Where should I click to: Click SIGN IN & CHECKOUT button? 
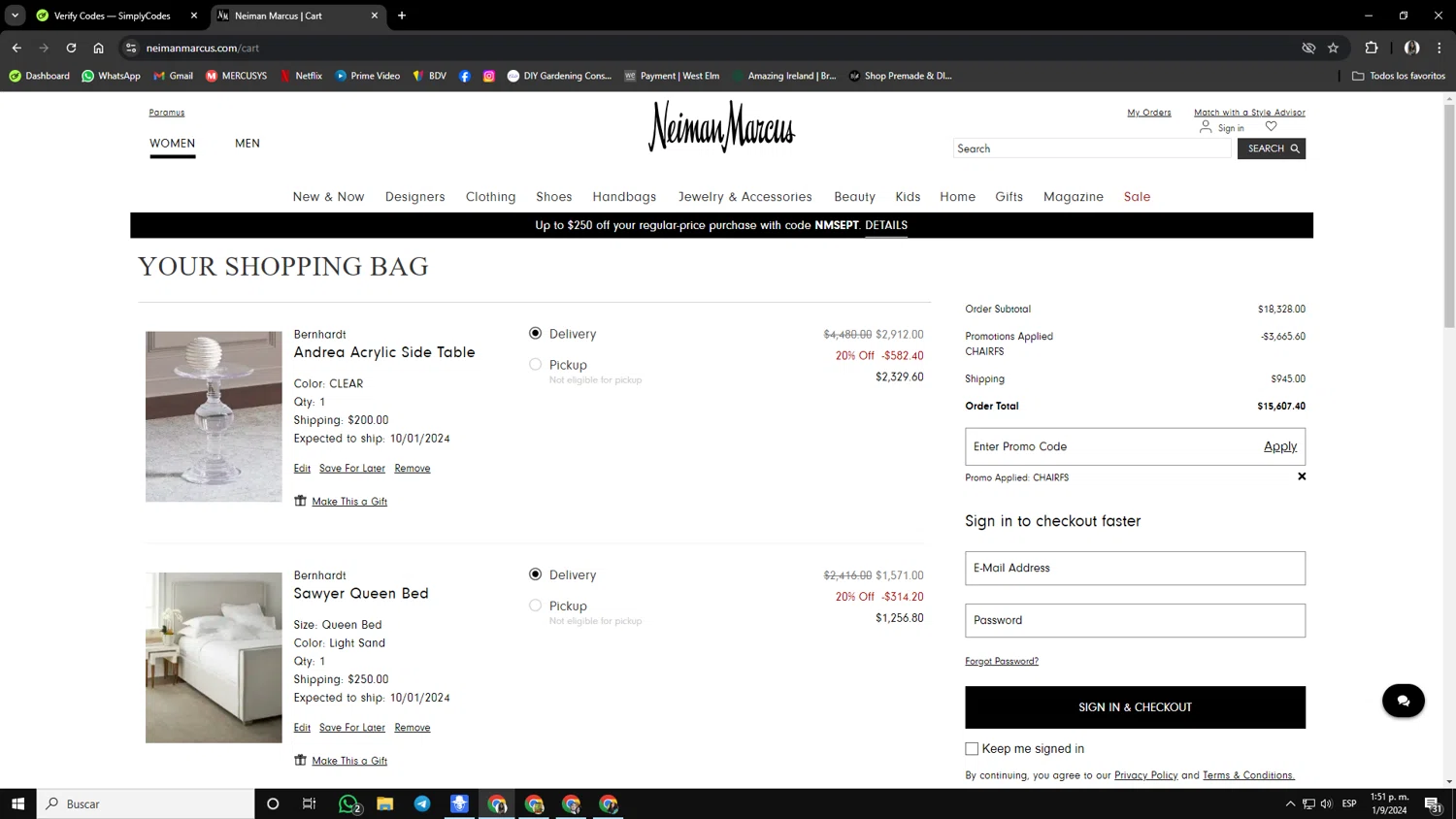(1135, 707)
